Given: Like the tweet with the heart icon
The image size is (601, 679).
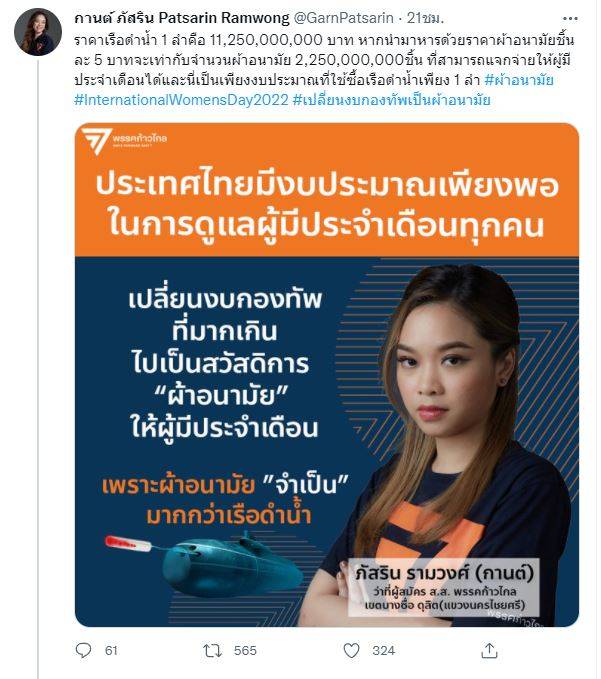Looking at the screenshot, I should [x=351, y=650].
